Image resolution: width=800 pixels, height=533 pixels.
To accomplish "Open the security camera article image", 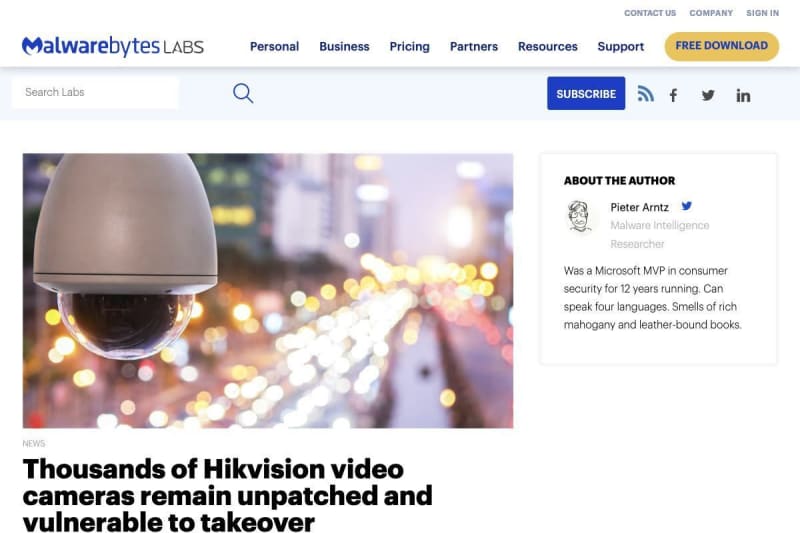I will (x=268, y=291).
